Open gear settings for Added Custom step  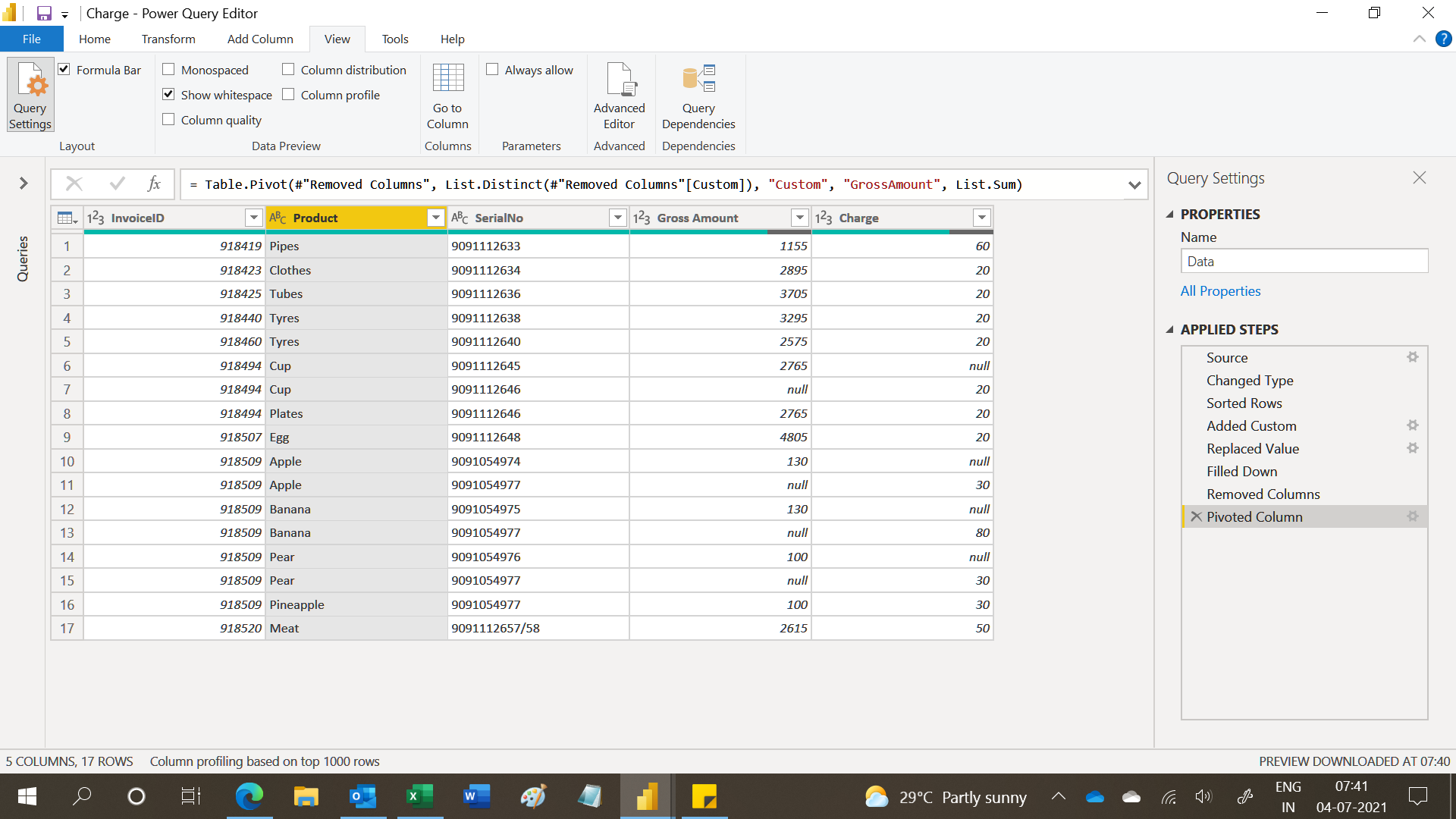tap(1413, 425)
